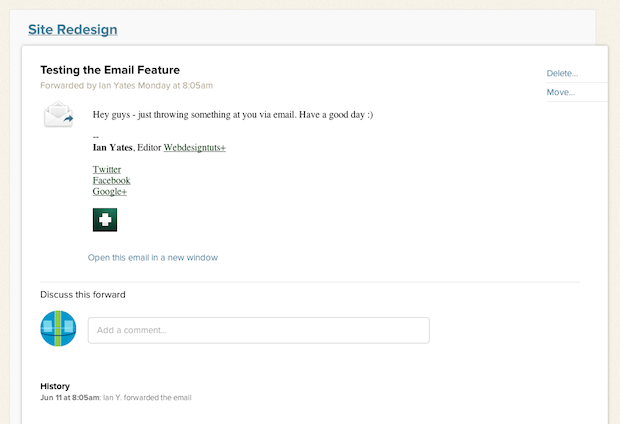620x424 pixels.
Task: Follow the Webdesigntuts+ link
Action: point(195,148)
